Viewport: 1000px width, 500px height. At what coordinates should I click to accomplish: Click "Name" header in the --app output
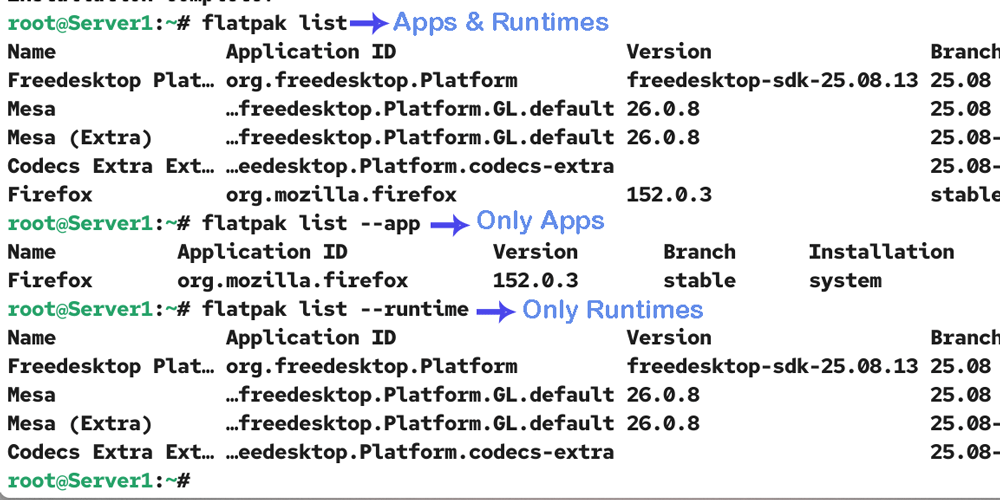[31, 252]
